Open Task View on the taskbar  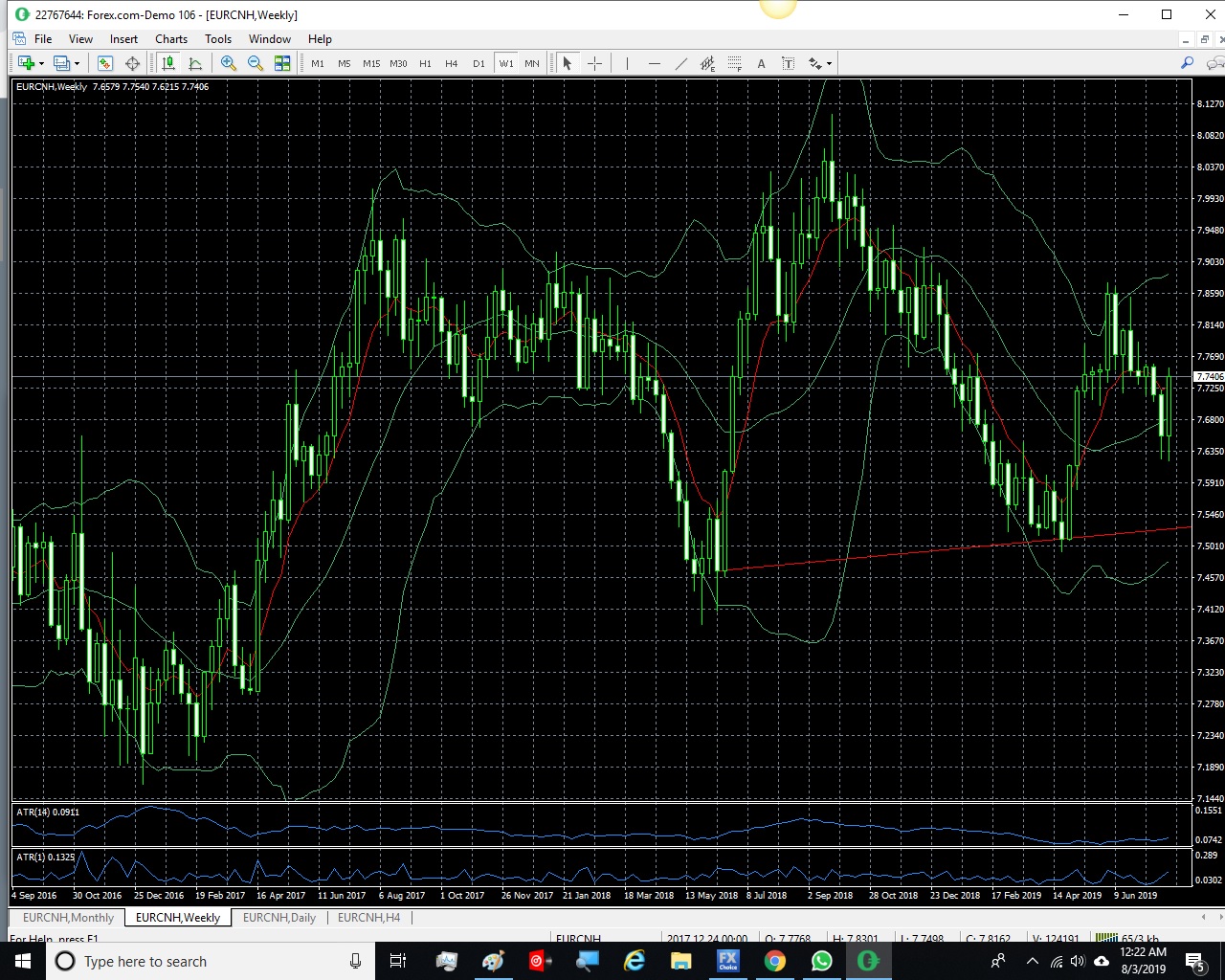[x=398, y=961]
